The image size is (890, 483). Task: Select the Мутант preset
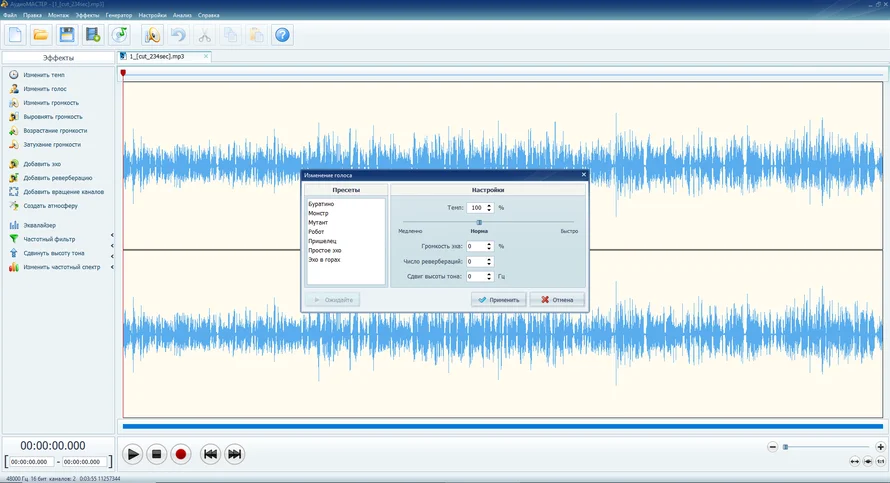[x=318, y=222]
